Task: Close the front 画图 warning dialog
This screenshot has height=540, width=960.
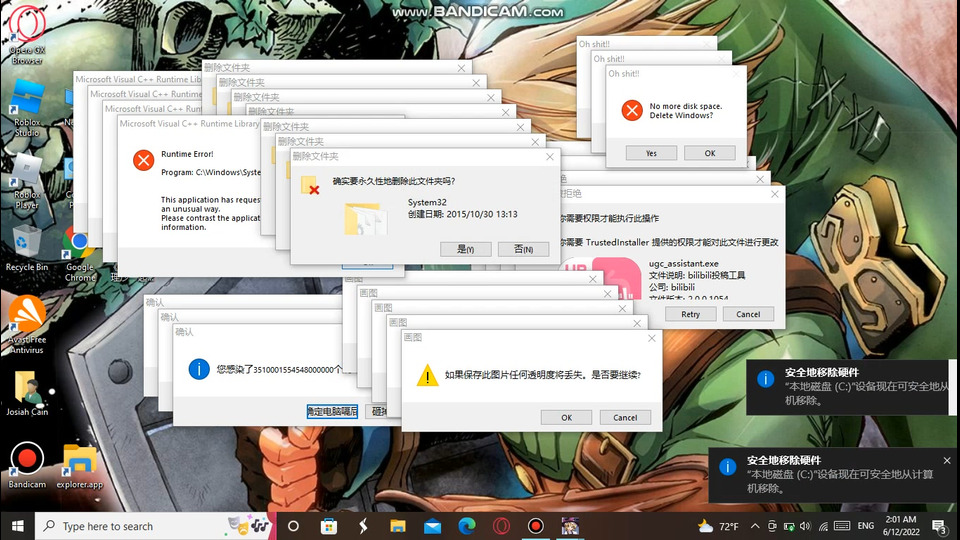Action: click(651, 338)
